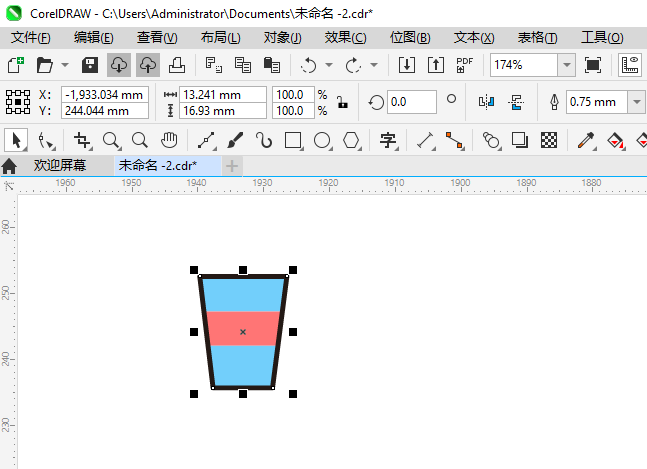
Task: Select the Zoom tool magnifier
Action: (111, 140)
